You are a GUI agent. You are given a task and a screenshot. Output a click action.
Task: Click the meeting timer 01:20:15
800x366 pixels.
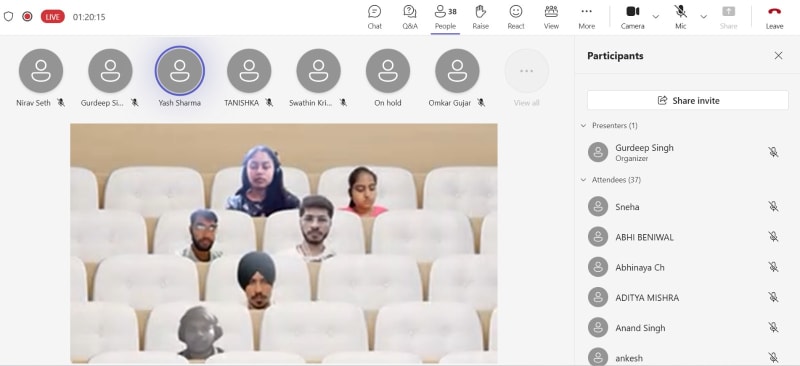pyautogui.click(x=89, y=17)
